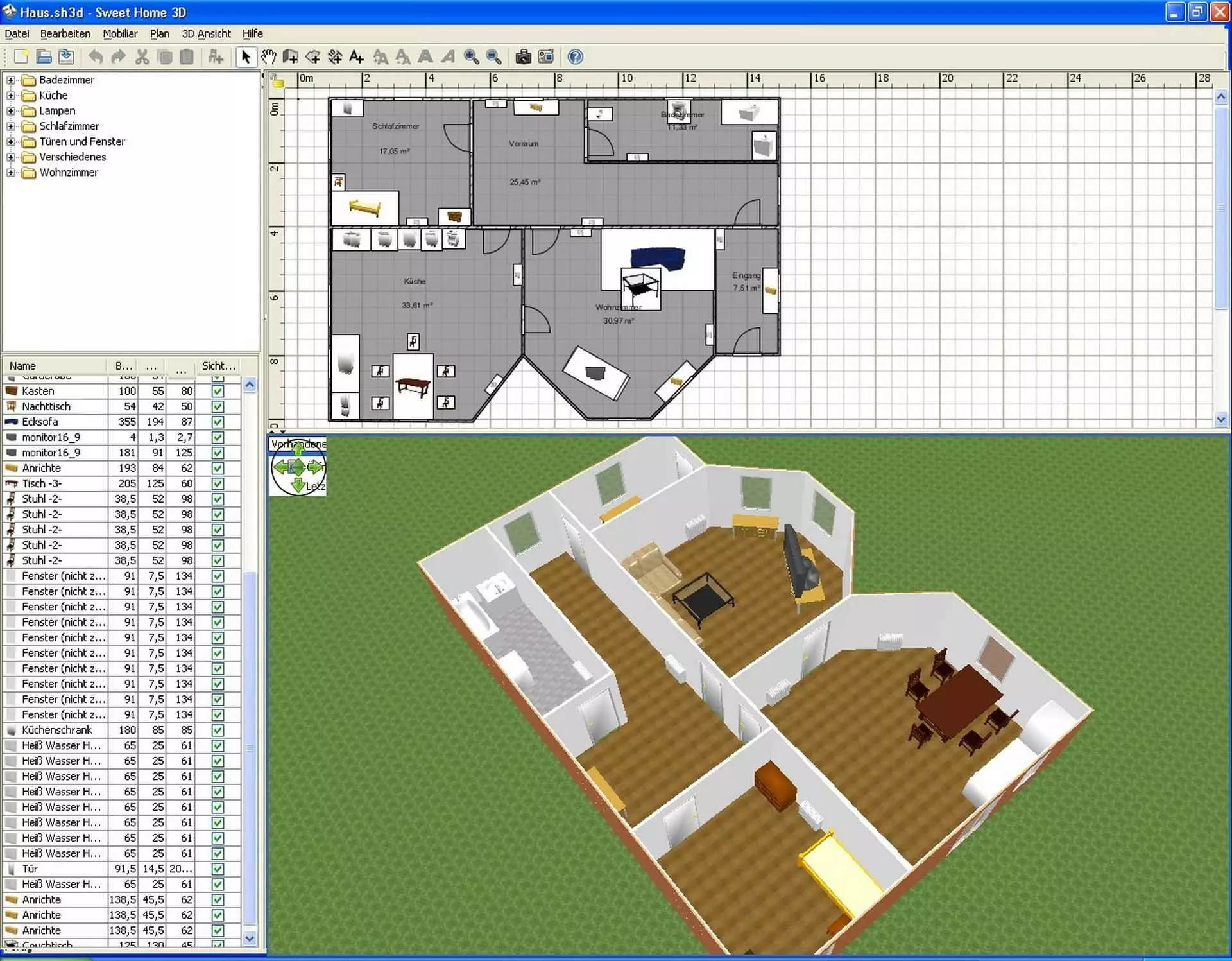Click the Sicht... column header

[218, 365]
